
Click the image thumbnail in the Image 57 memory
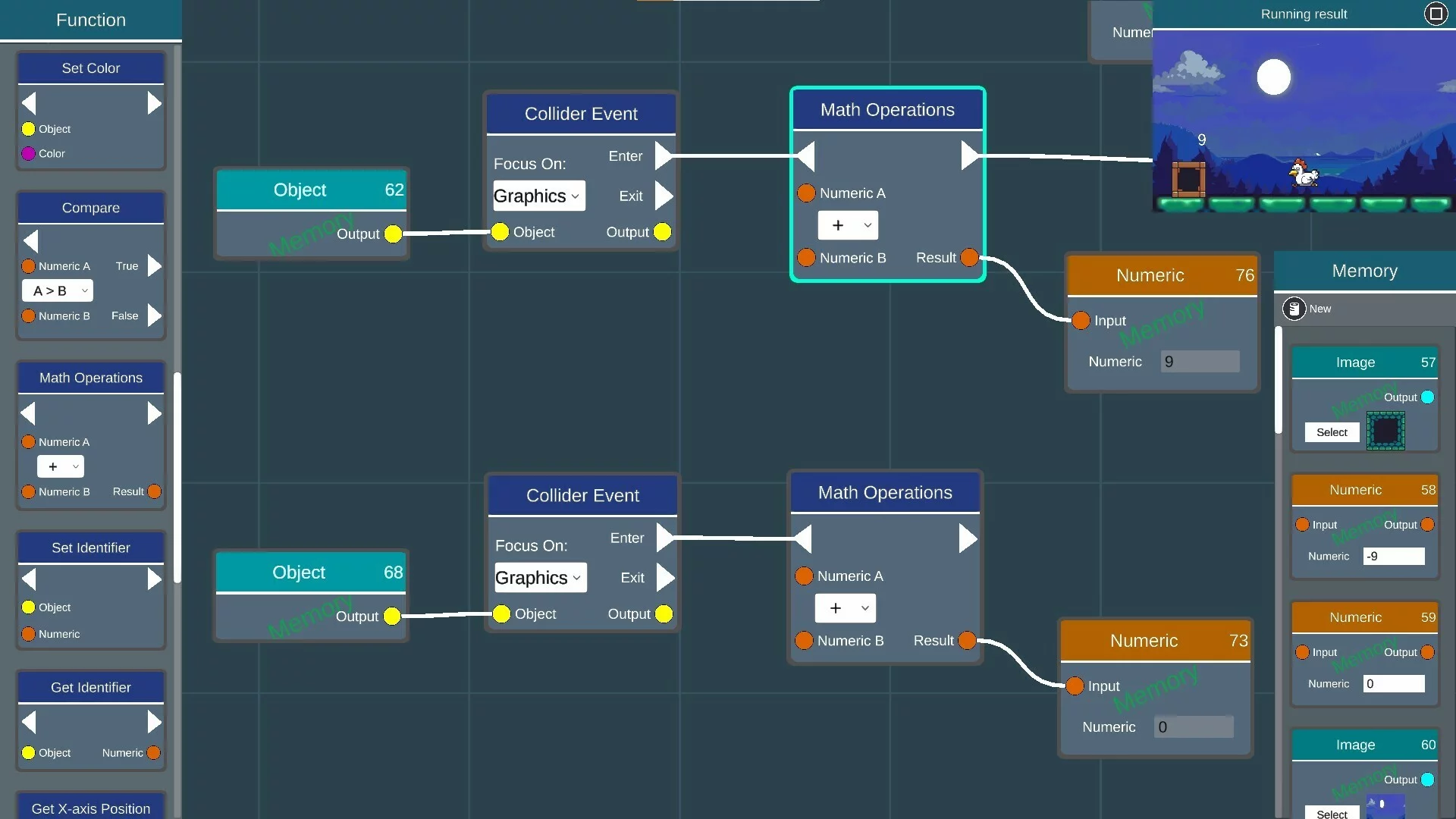point(1385,431)
